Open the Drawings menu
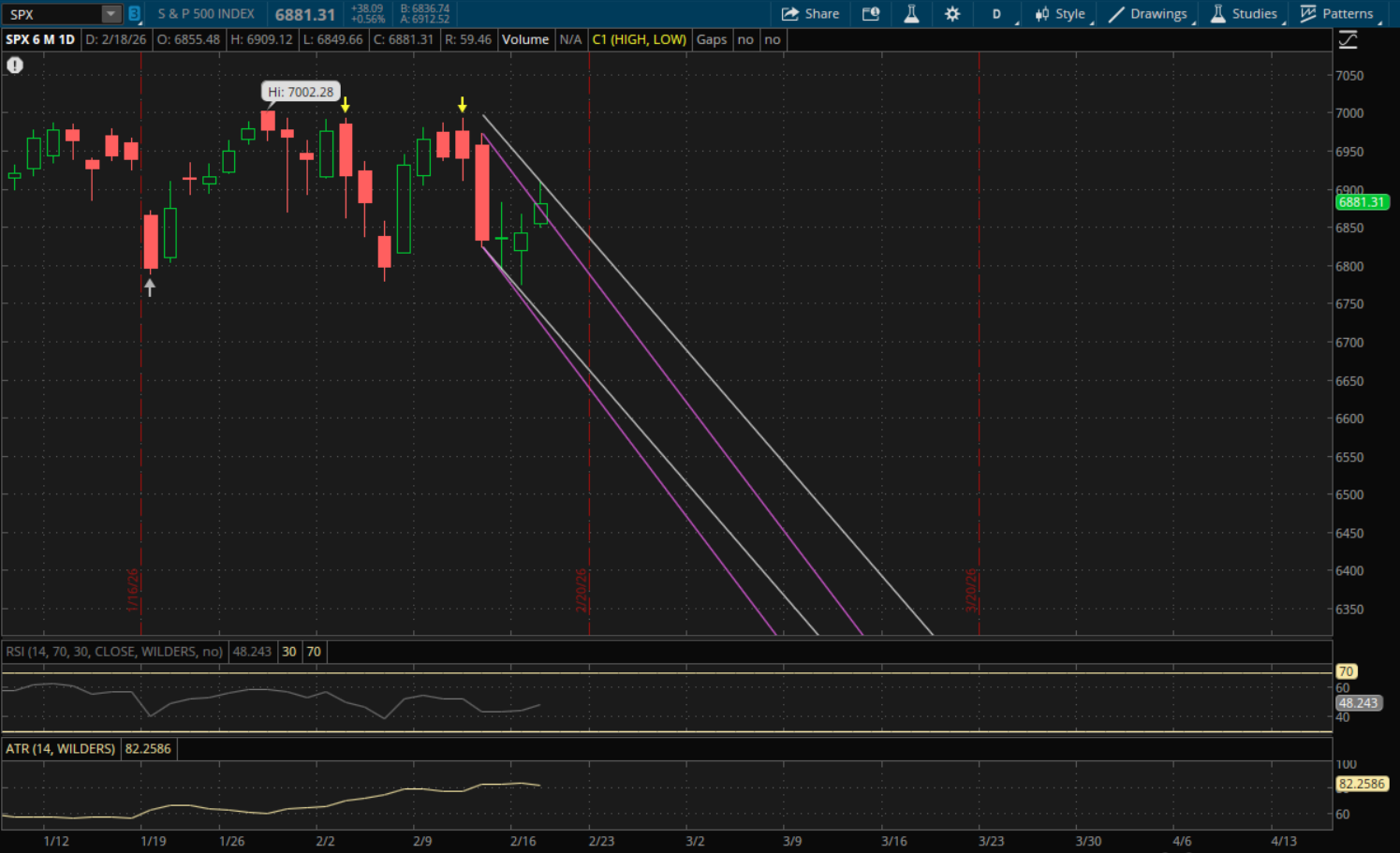Viewport: 1400px width, 853px height. [x=1148, y=14]
